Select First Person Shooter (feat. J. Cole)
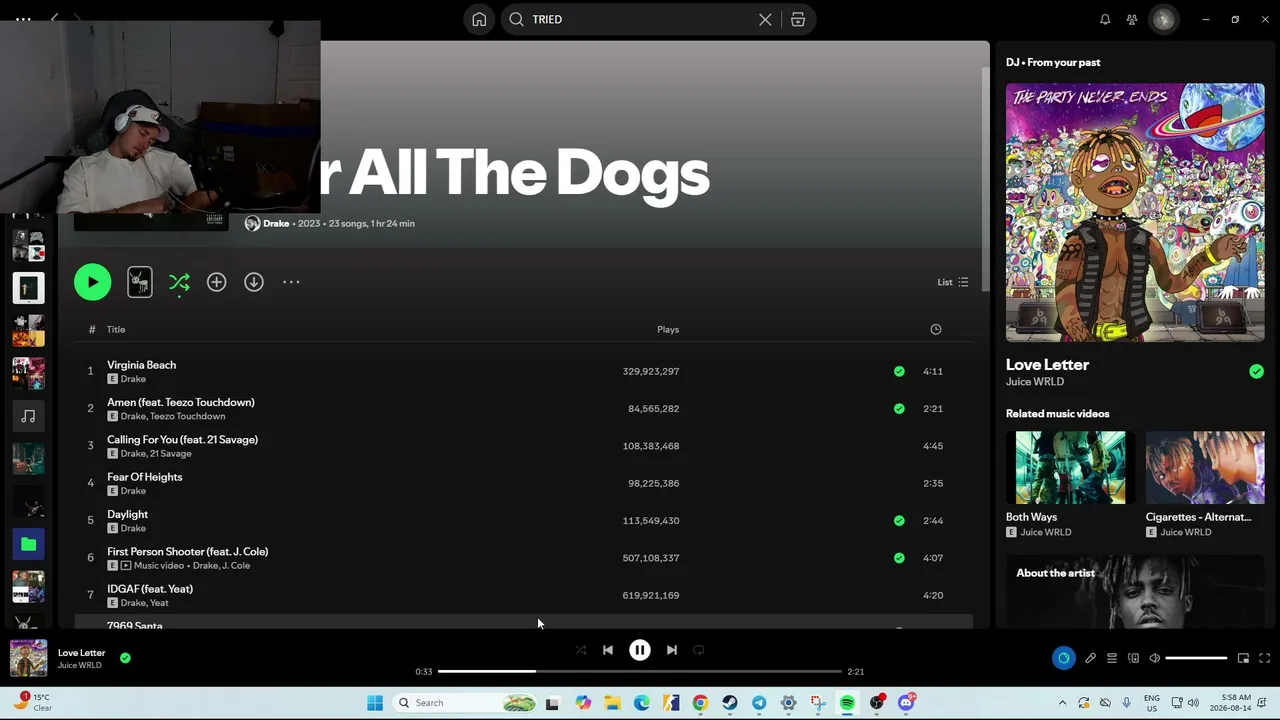This screenshot has height=720, width=1280. pos(523,558)
